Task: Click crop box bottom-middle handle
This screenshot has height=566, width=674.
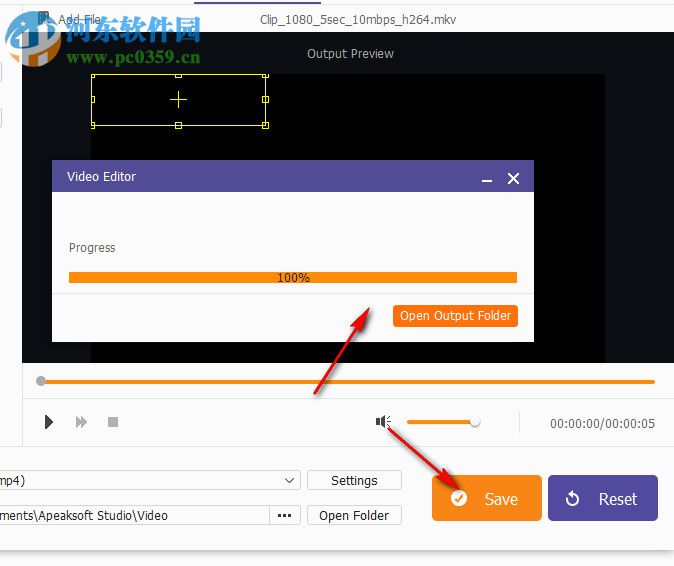Action: coord(178,125)
